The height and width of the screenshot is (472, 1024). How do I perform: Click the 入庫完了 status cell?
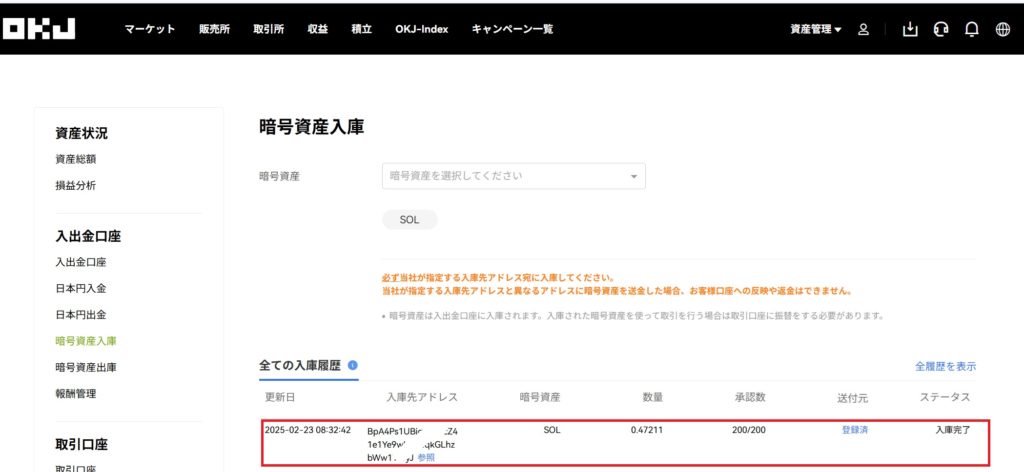953,430
